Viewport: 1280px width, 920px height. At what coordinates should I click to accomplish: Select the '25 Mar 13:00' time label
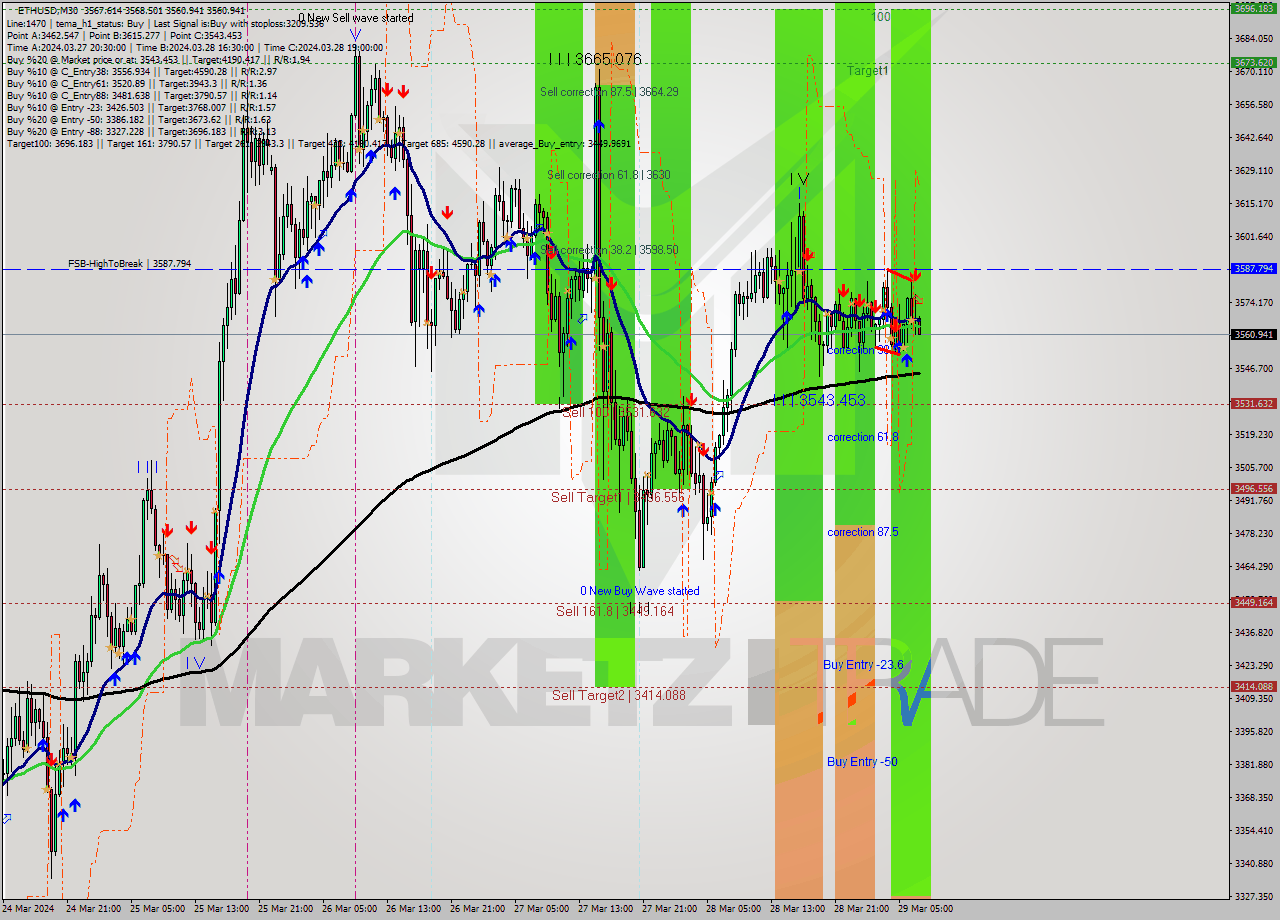click(x=222, y=909)
